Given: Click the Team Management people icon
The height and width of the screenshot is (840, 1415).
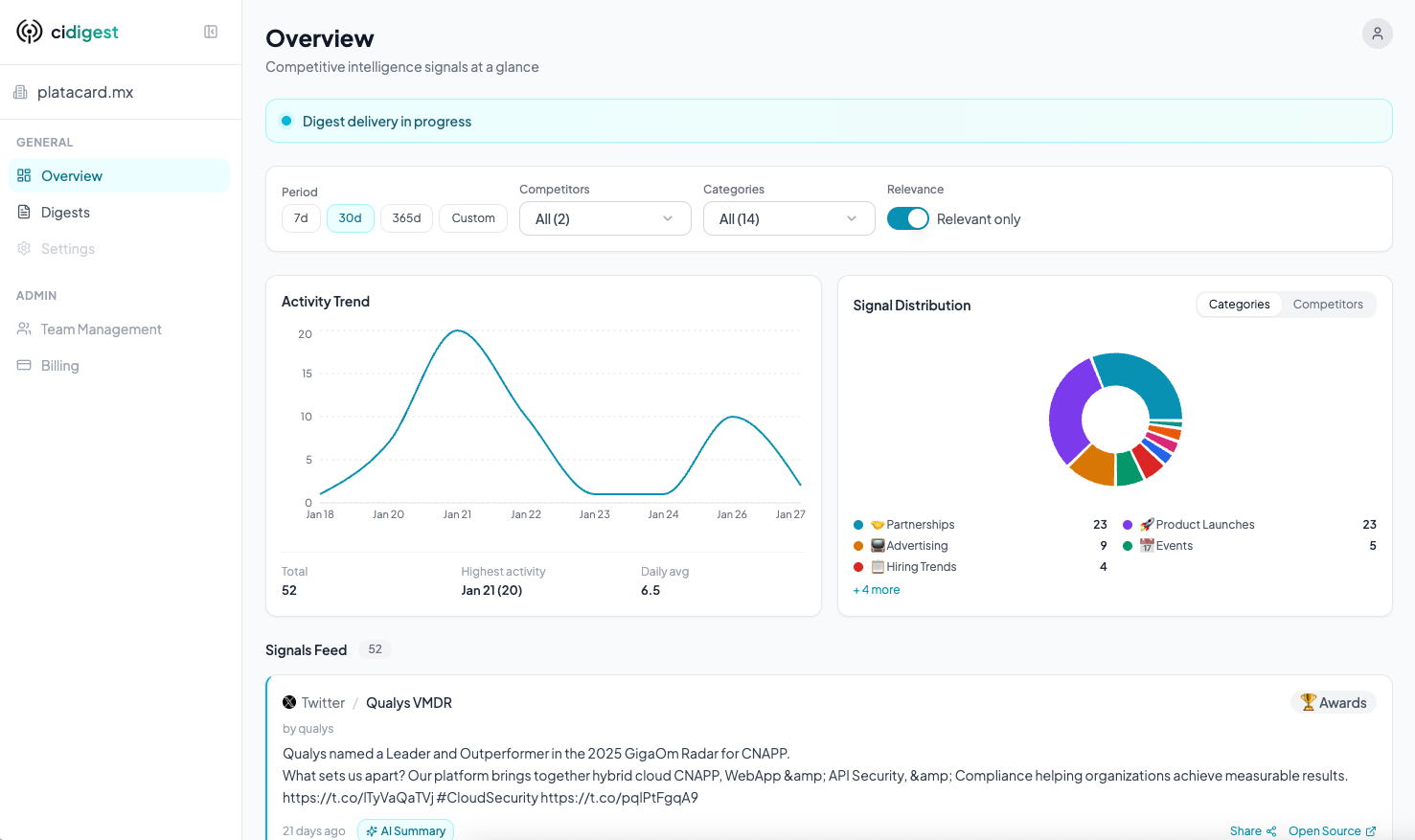Looking at the screenshot, I should click(24, 329).
